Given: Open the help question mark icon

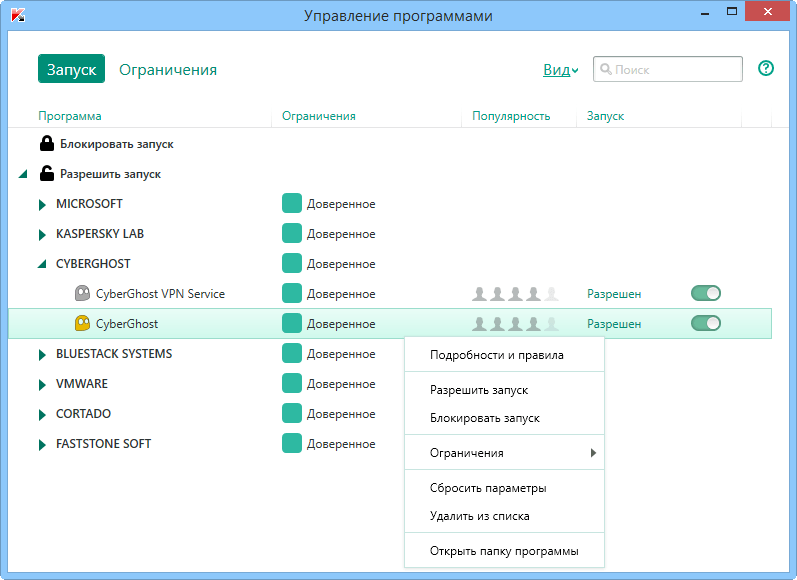Looking at the screenshot, I should click(x=765, y=68).
